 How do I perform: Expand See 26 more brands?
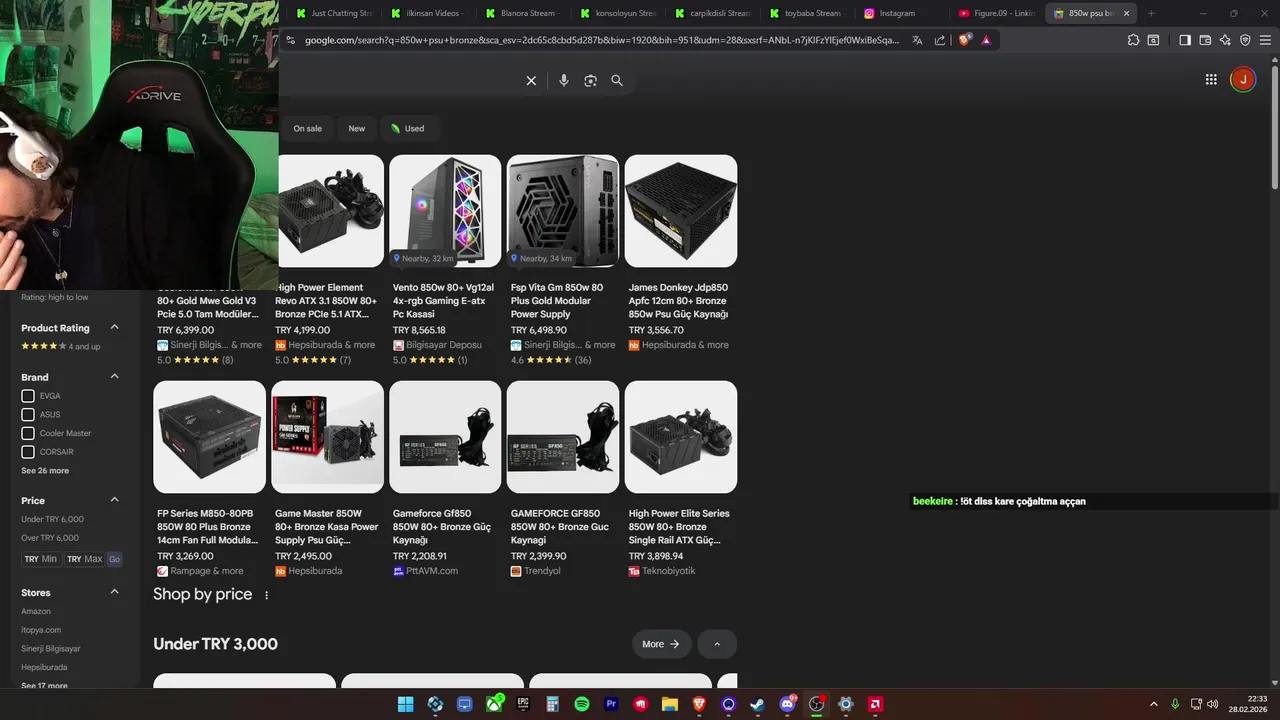click(45, 470)
